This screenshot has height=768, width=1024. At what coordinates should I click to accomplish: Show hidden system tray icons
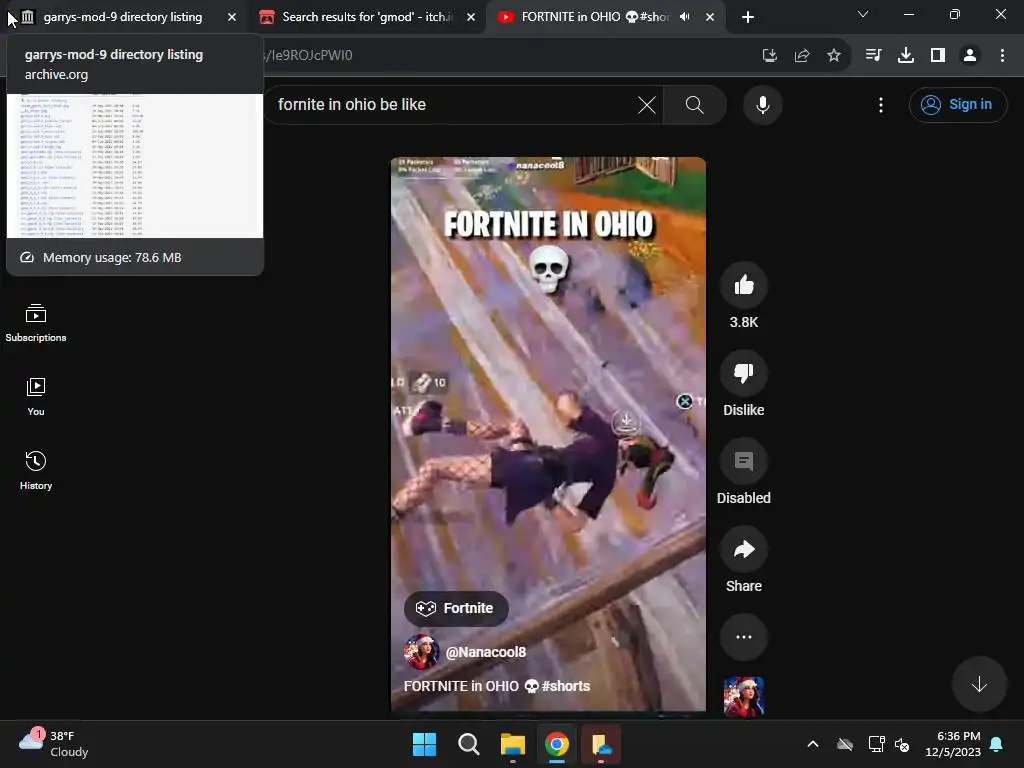(813, 744)
